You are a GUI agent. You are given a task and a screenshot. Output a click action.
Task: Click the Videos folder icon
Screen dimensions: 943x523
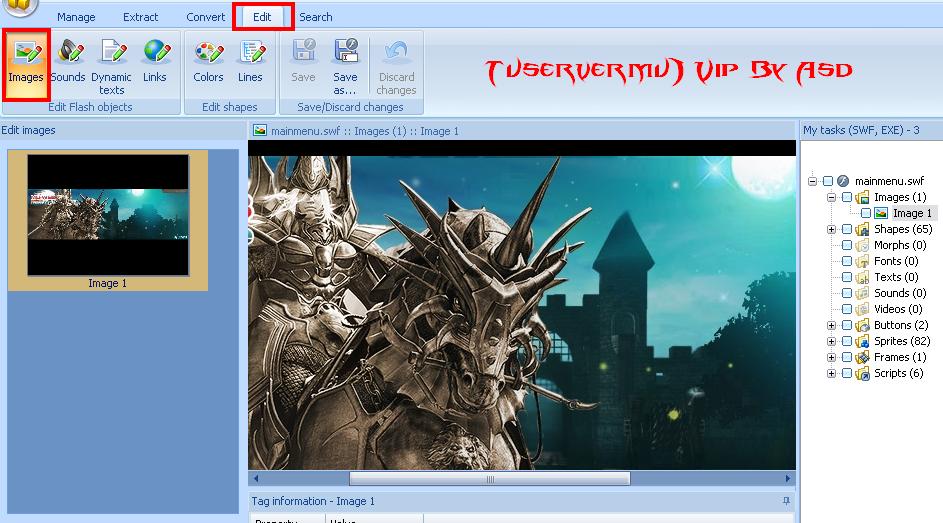tap(862, 309)
